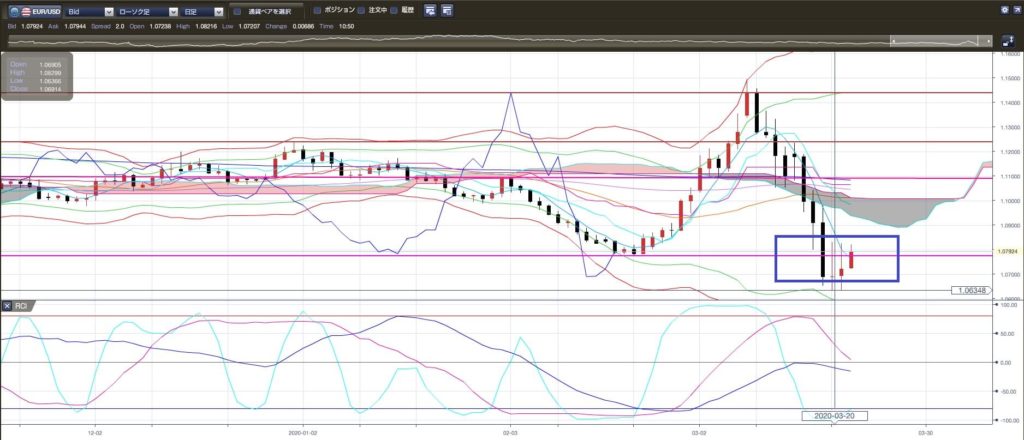This screenshot has width=1024, height=440.
Task: Click the 1.06348 price label on axis
Action: click(x=972, y=290)
